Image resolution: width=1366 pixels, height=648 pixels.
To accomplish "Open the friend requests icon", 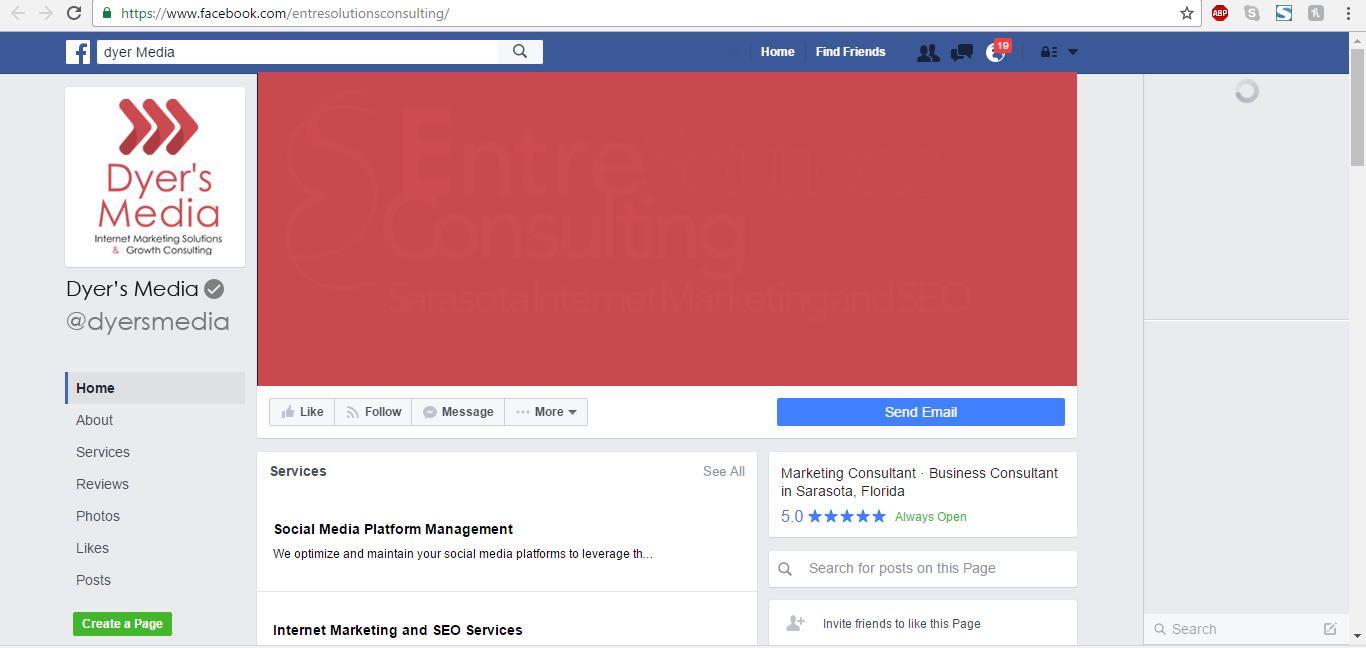I will pos(928,53).
